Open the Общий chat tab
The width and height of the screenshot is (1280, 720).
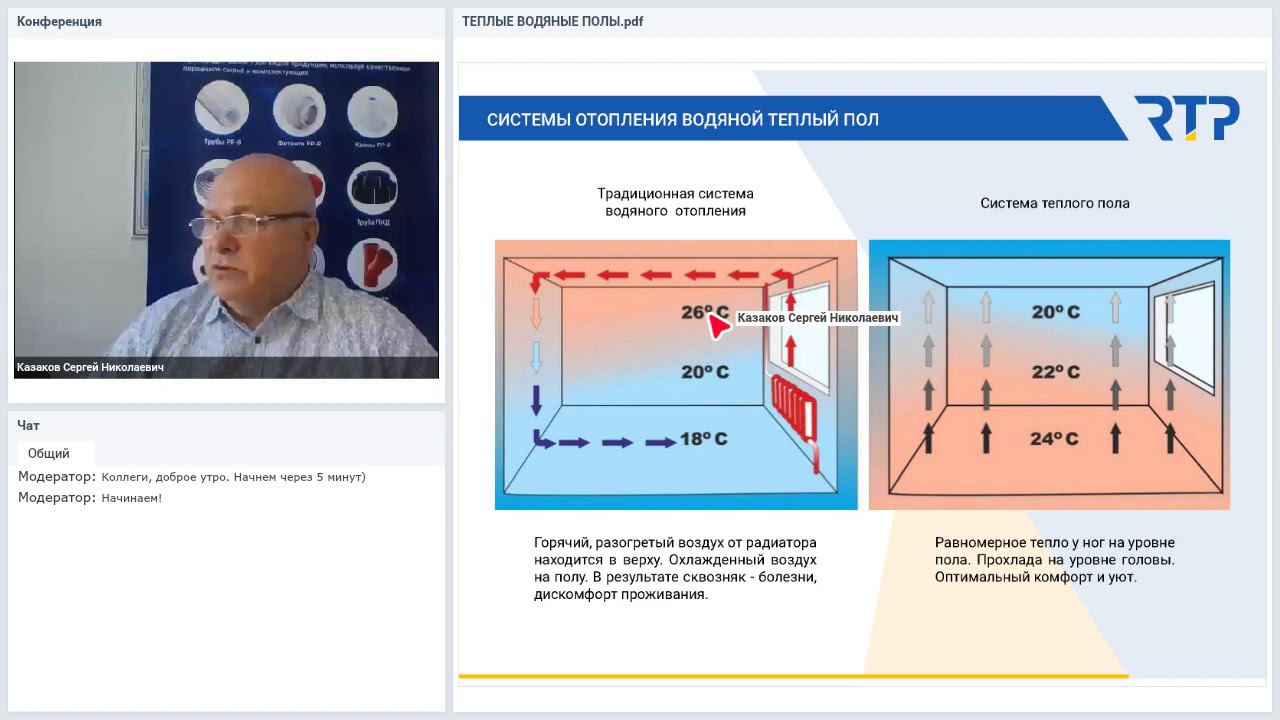click(x=49, y=453)
